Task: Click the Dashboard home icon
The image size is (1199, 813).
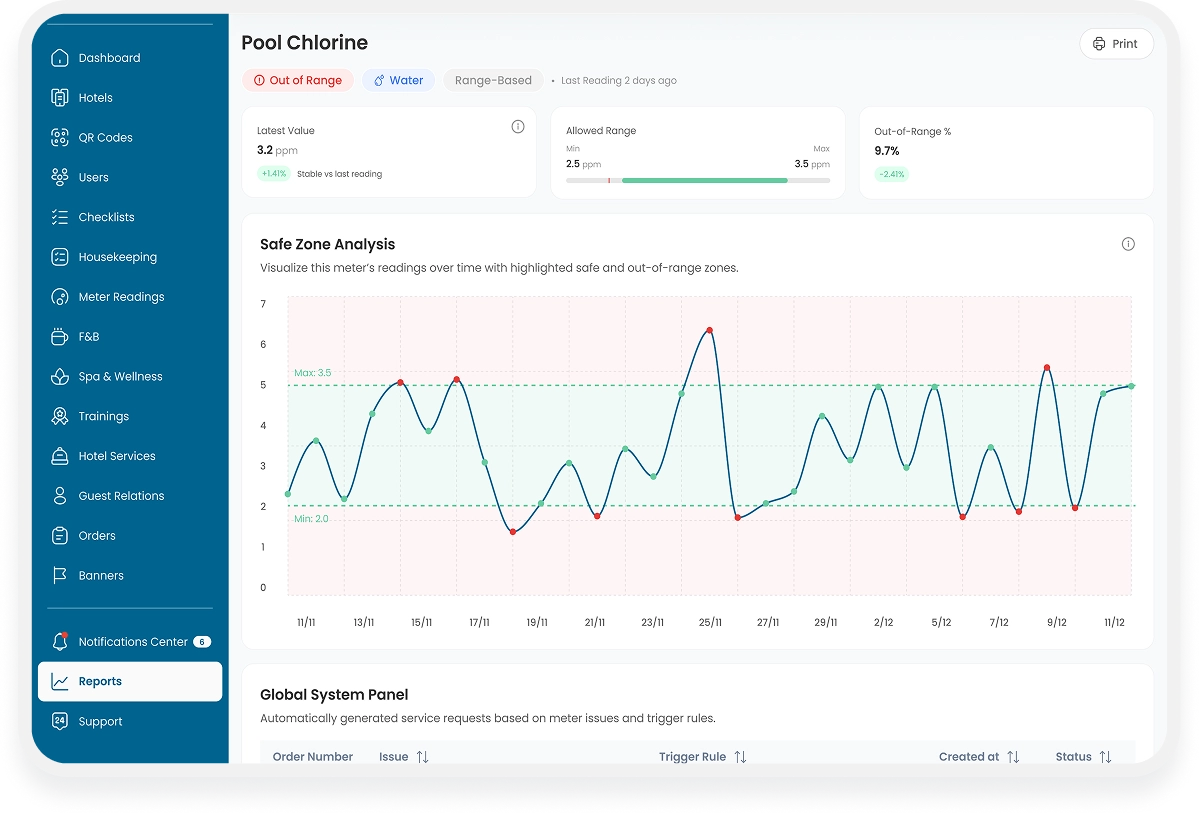Action: (60, 58)
